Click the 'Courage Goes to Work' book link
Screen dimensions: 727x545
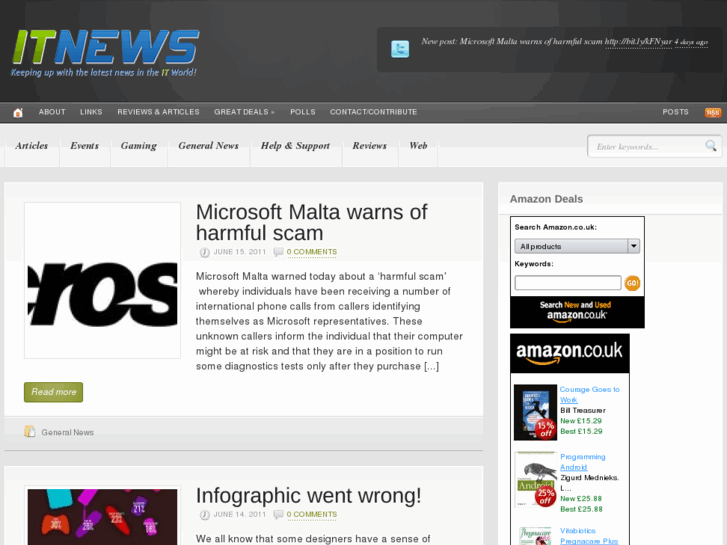pyautogui.click(x=589, y=395)
